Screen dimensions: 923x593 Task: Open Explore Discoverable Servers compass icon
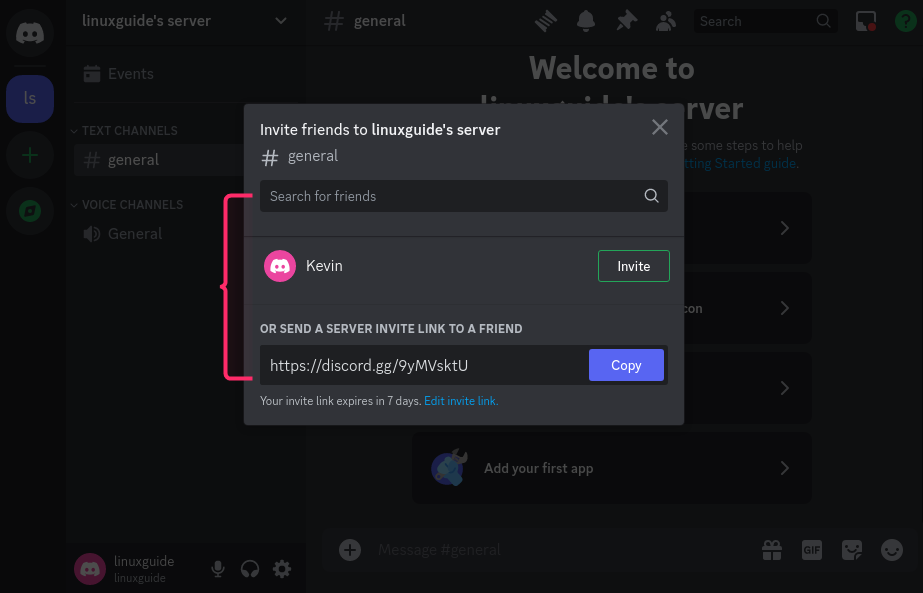[30, 211]
